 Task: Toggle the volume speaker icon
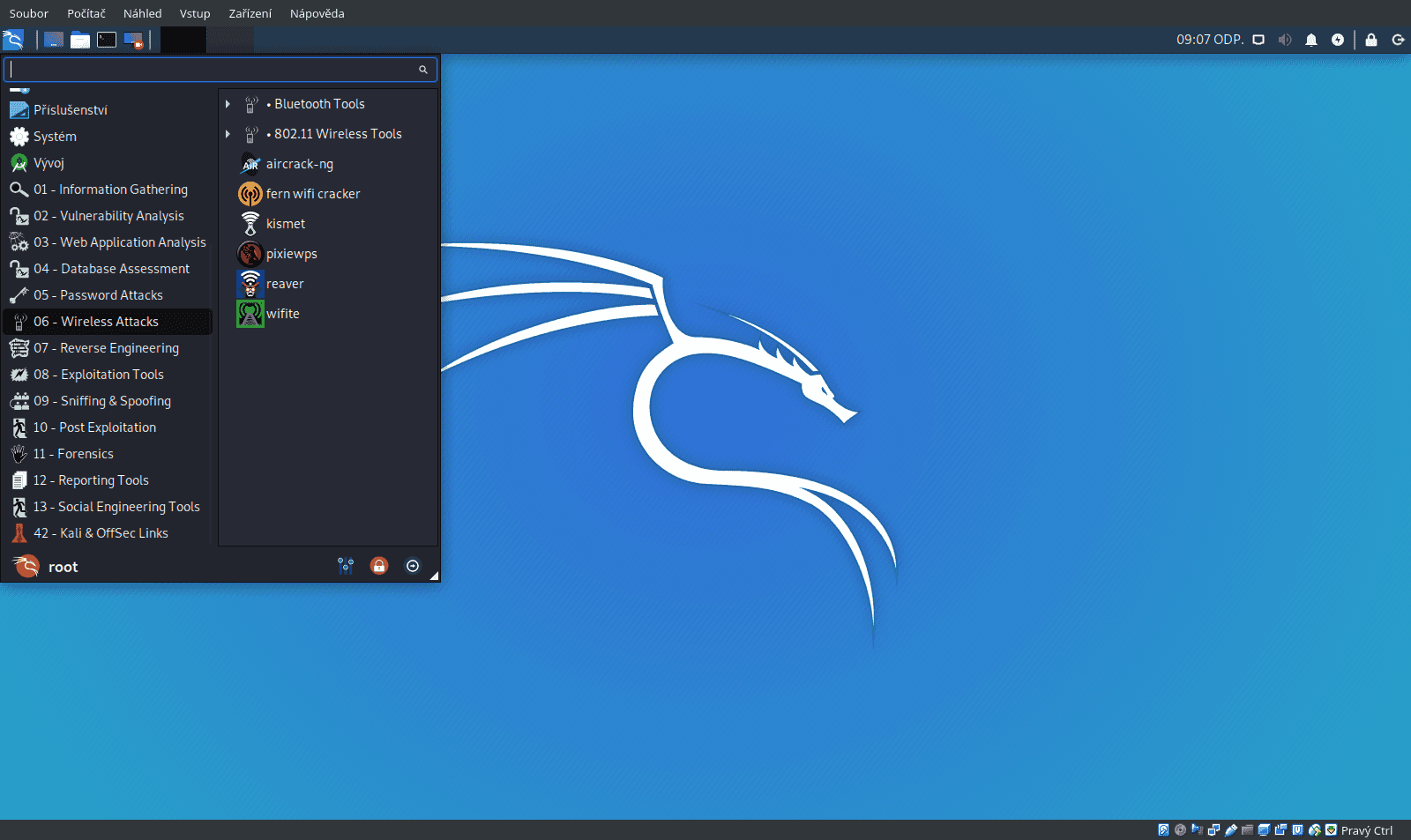pyautogui.click(x=1285, y=39)
